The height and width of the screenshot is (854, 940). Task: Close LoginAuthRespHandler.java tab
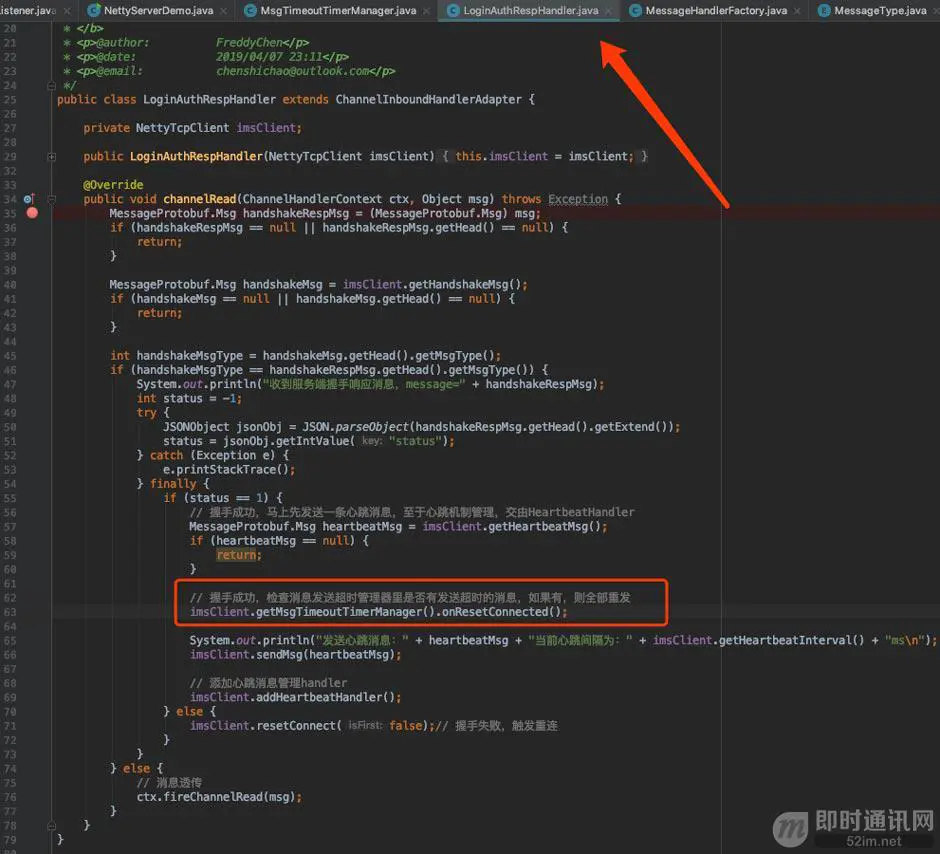pyautogui.click(x=608, y=11)
